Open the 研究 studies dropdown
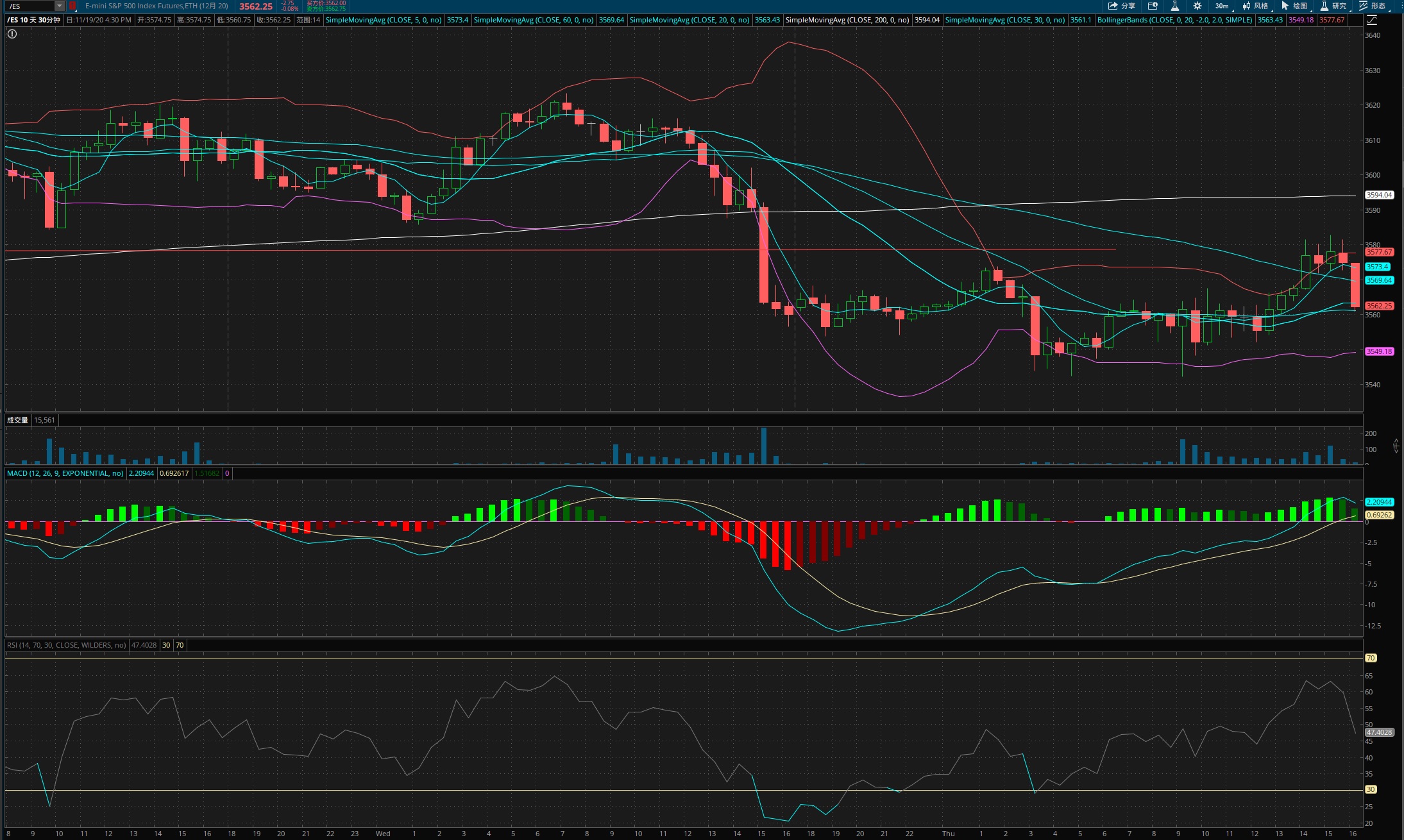 [x=1334, y=6]
